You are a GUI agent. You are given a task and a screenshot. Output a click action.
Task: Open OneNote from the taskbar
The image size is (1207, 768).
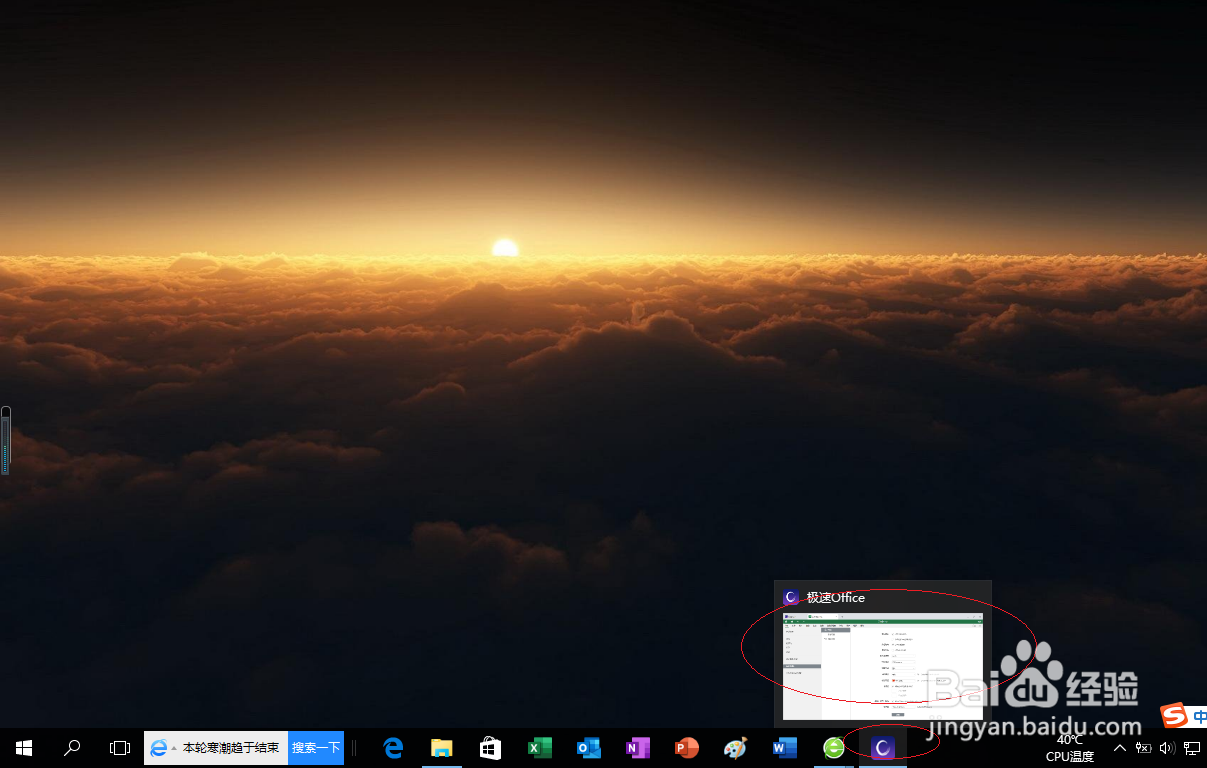(637, 748)
